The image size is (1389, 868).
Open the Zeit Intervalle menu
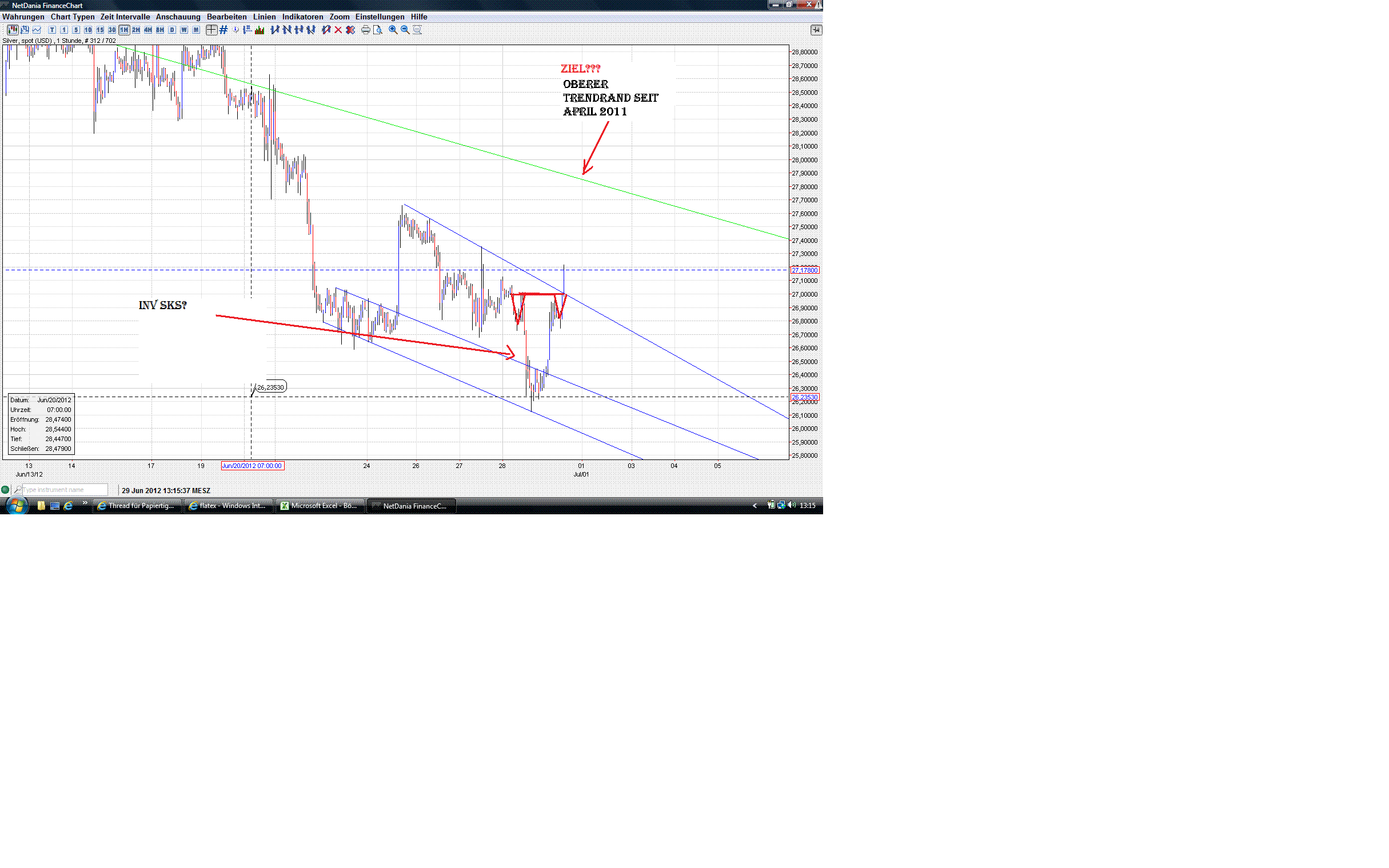(125, 17)
